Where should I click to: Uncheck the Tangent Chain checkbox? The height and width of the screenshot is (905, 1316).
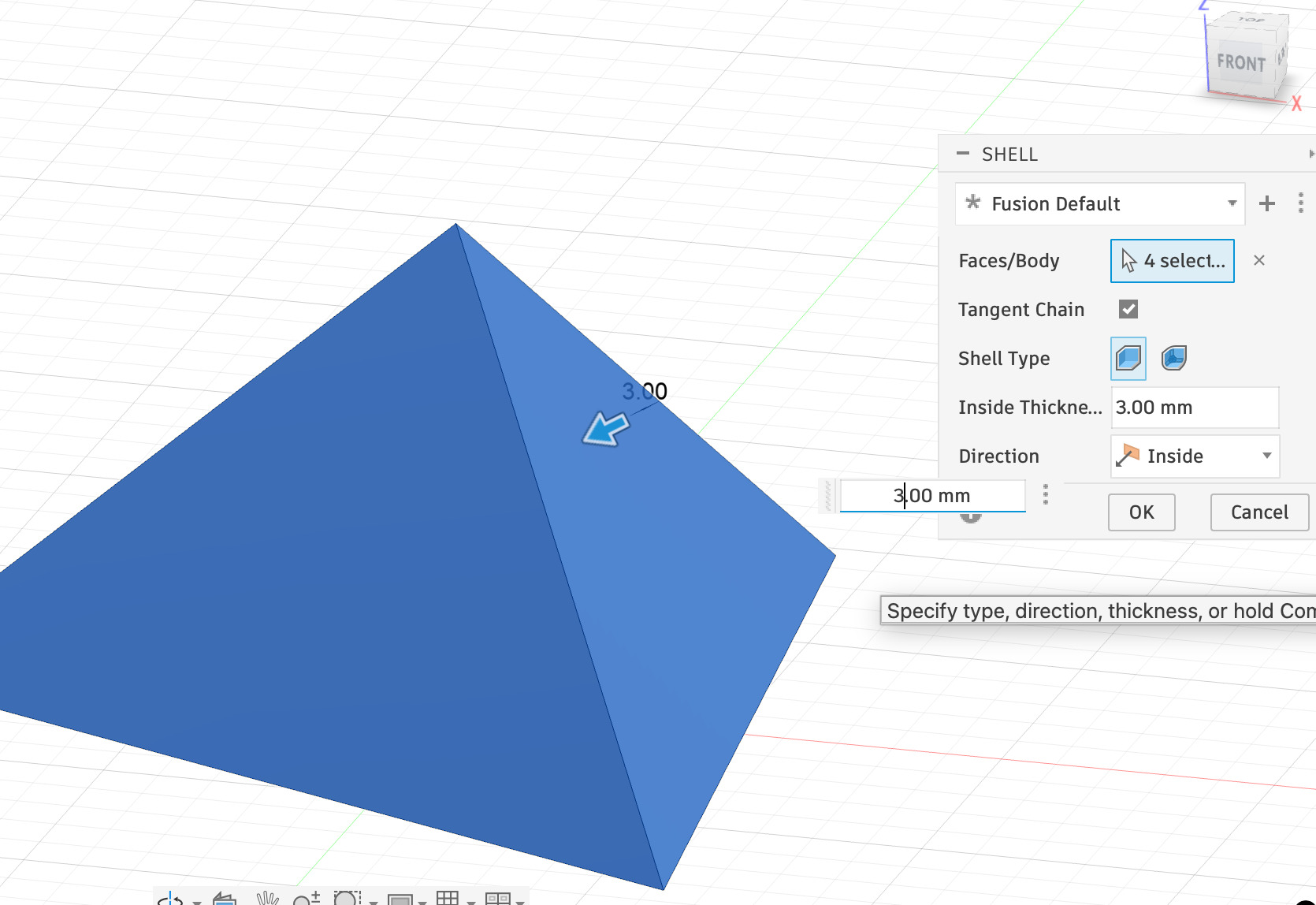[1128, 309]
